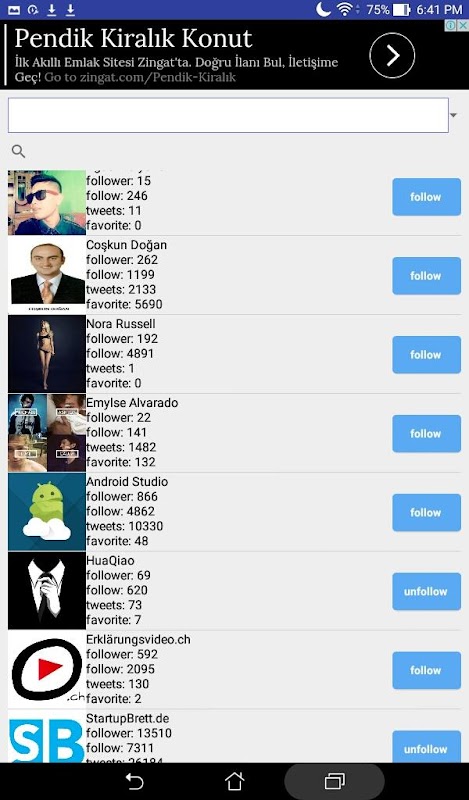
Task: Open Erklärungsvideo.ch play-logo avatar
Action: point(47,670)
